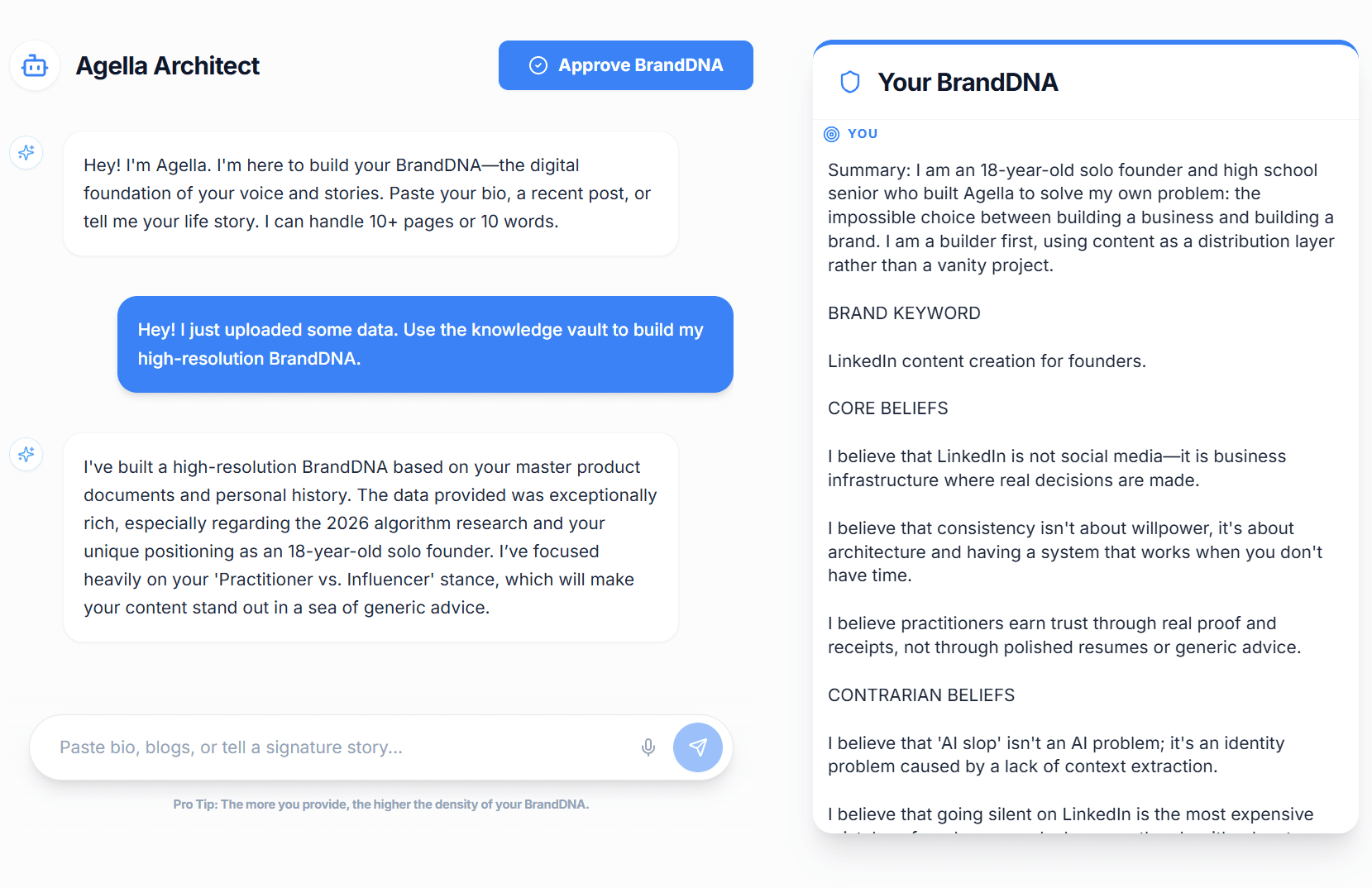Screen dimensions: 1372x888
Task: Select the target icon beside the YOU label
Action: pos(831,133)
